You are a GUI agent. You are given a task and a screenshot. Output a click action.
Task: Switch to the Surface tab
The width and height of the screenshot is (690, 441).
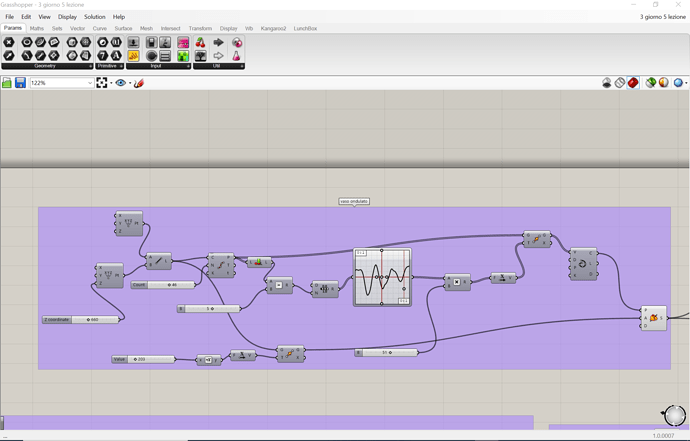pos(123,28)
